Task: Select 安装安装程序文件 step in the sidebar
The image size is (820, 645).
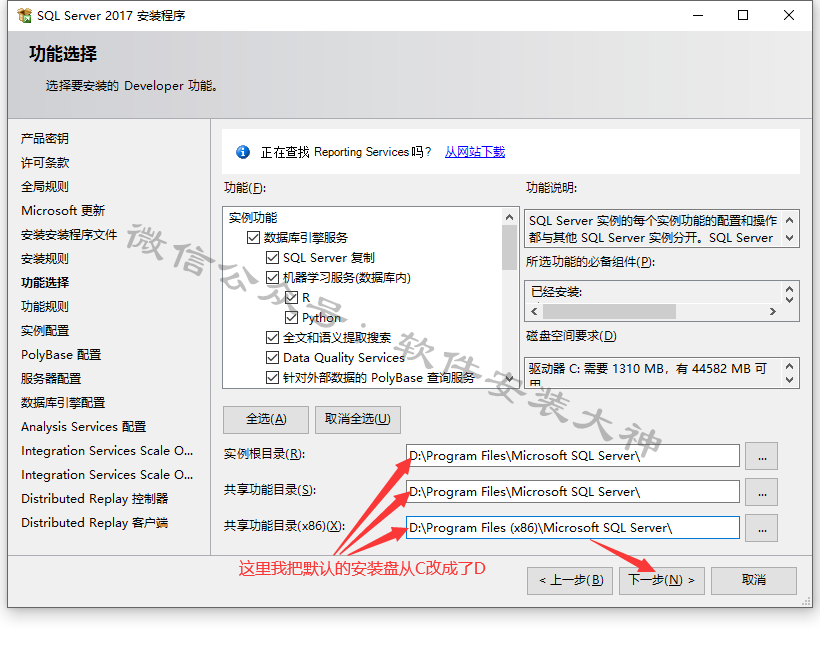Action: [69, 235]
